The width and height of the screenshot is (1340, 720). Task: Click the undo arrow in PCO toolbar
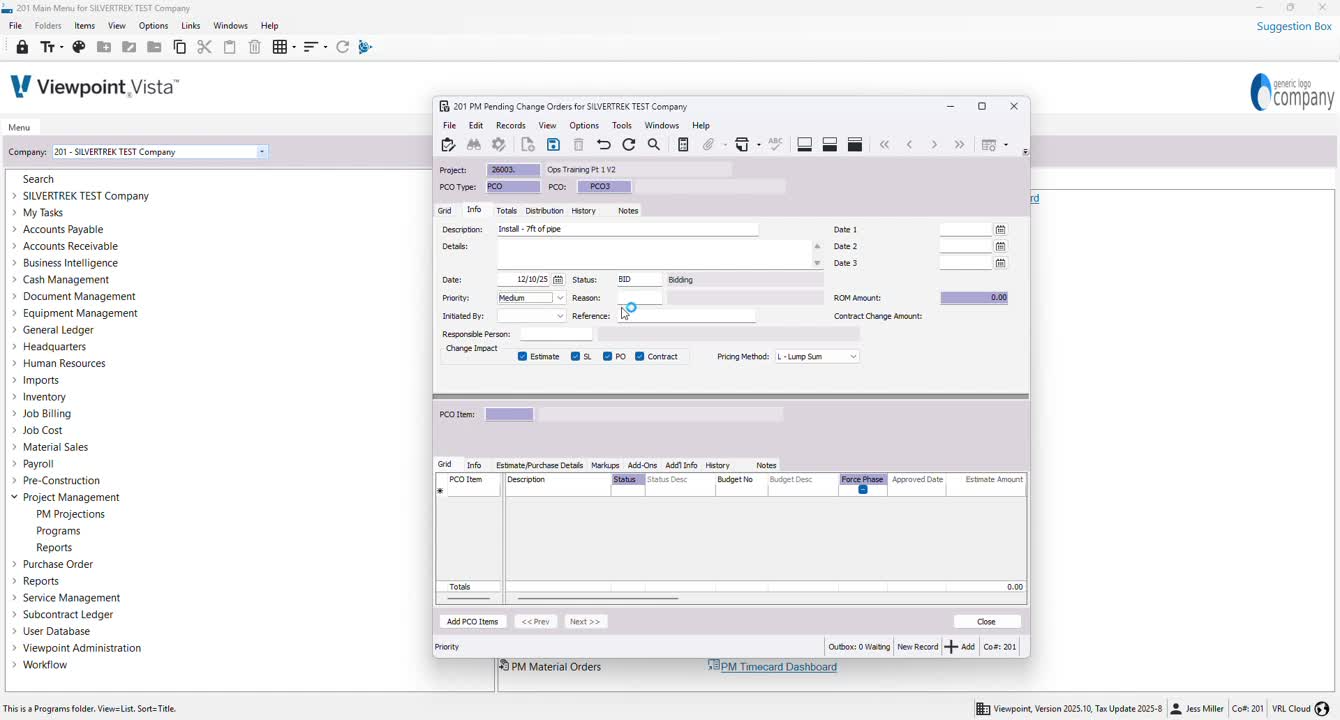coord(604,145)
